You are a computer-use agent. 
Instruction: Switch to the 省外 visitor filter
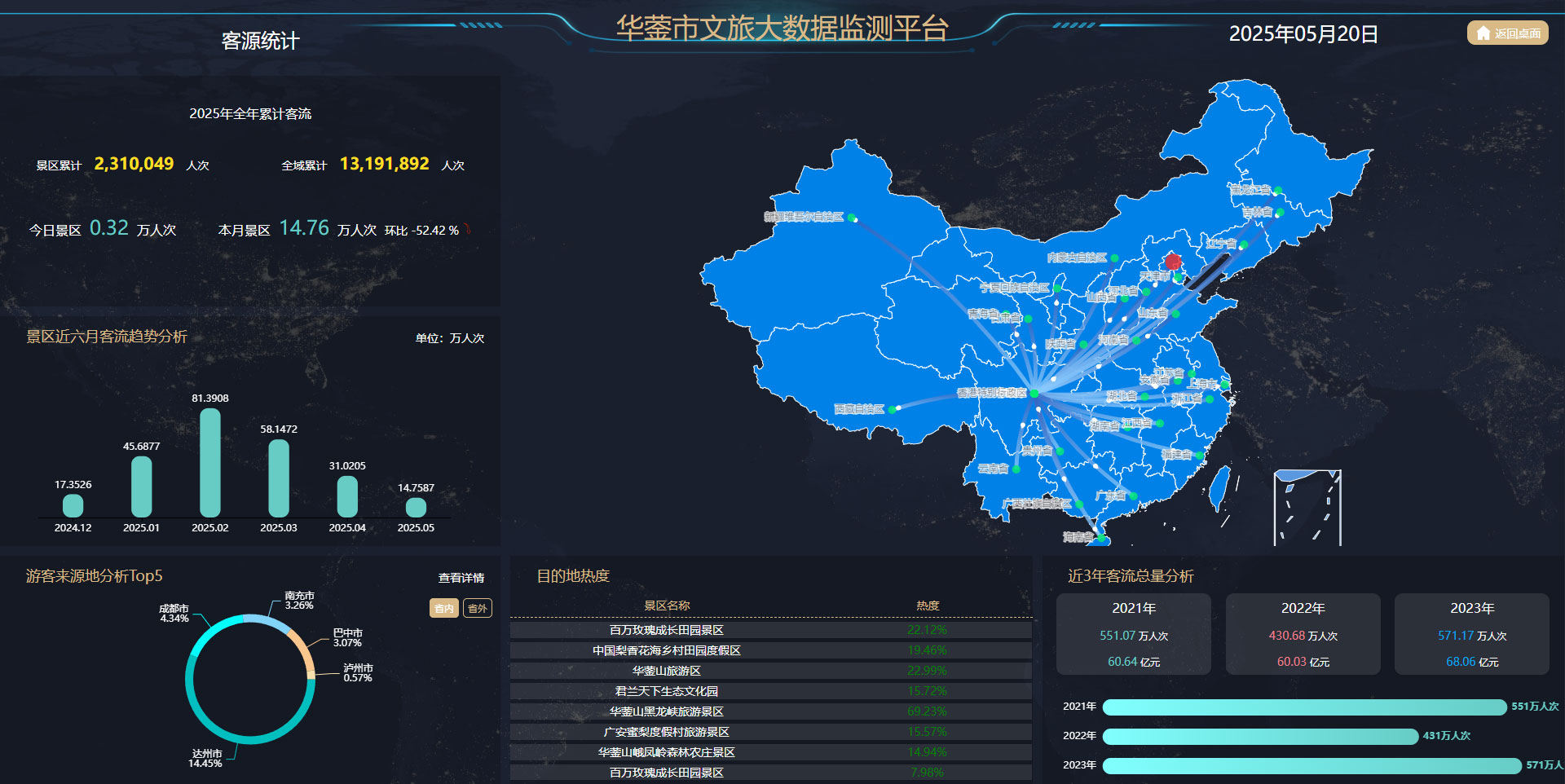pyautogui.click(x=477, y=608)
